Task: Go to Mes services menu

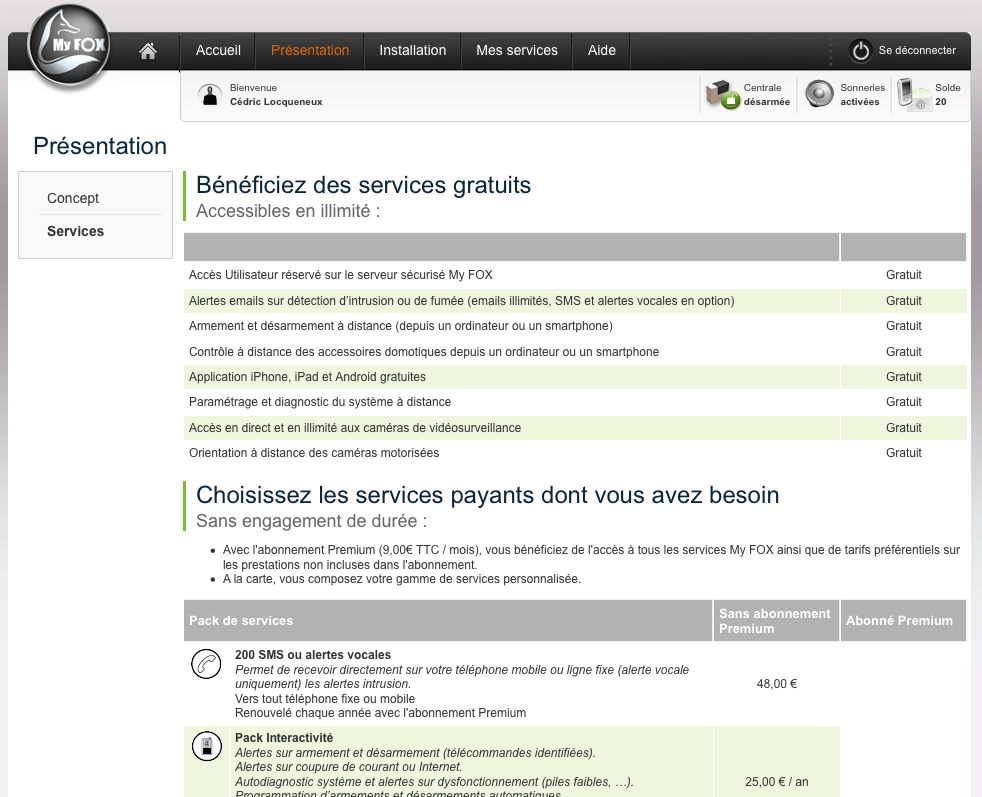Action: (x=517, y=51)
